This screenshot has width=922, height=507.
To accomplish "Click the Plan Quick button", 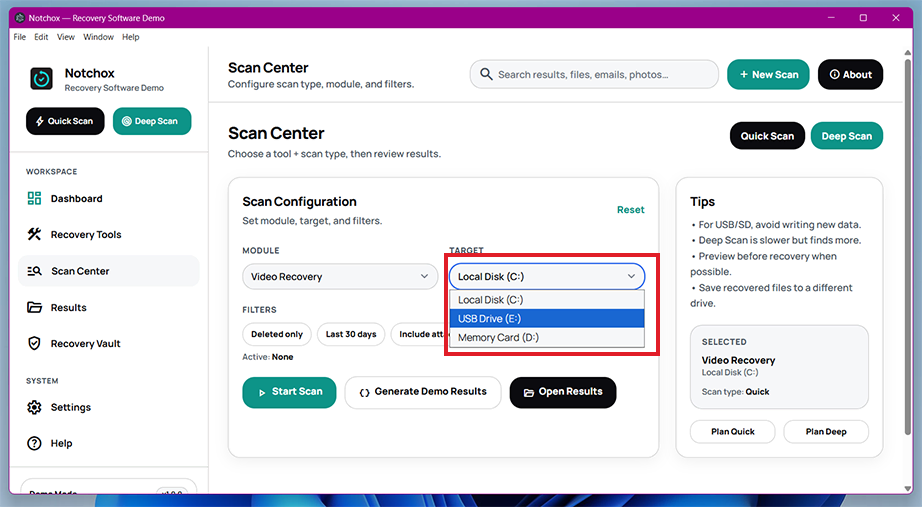I will point(733,432).
